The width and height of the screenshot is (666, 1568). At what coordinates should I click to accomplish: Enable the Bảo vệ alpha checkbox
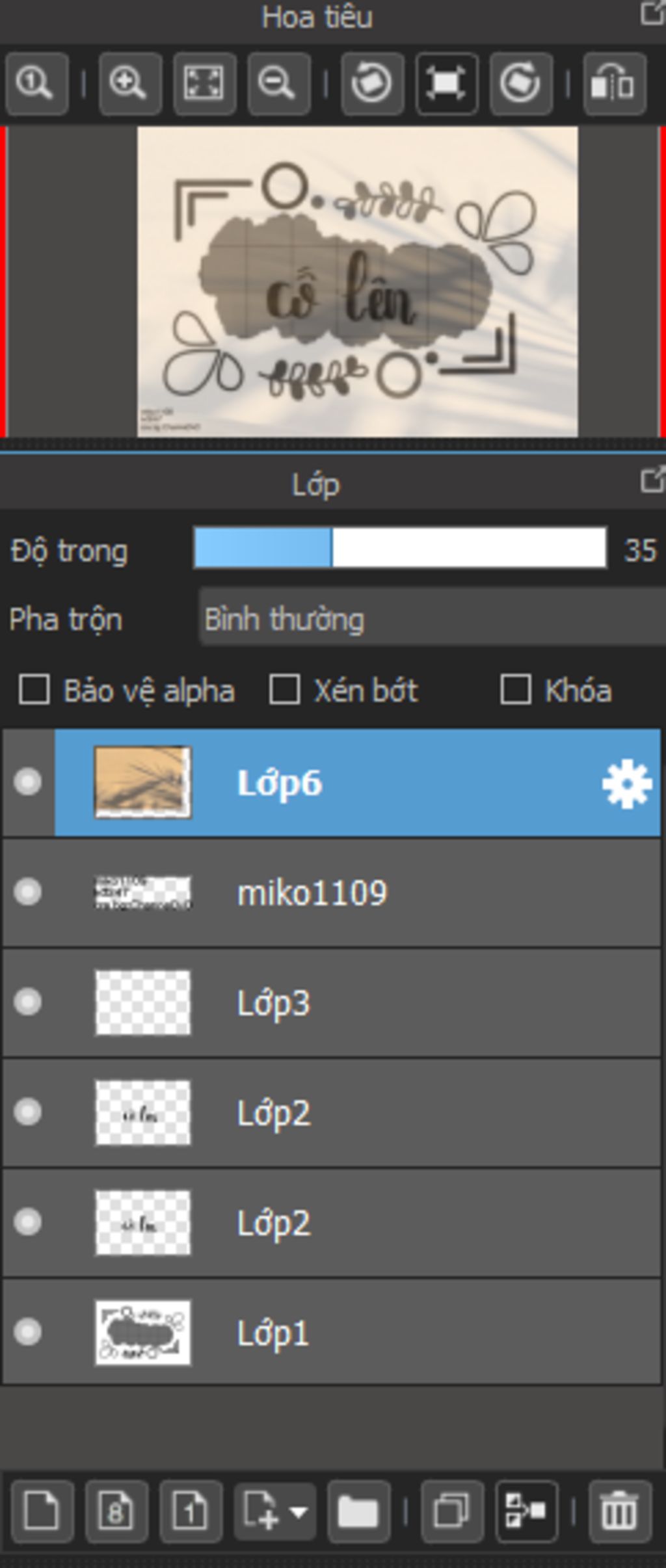pos(34,690)
